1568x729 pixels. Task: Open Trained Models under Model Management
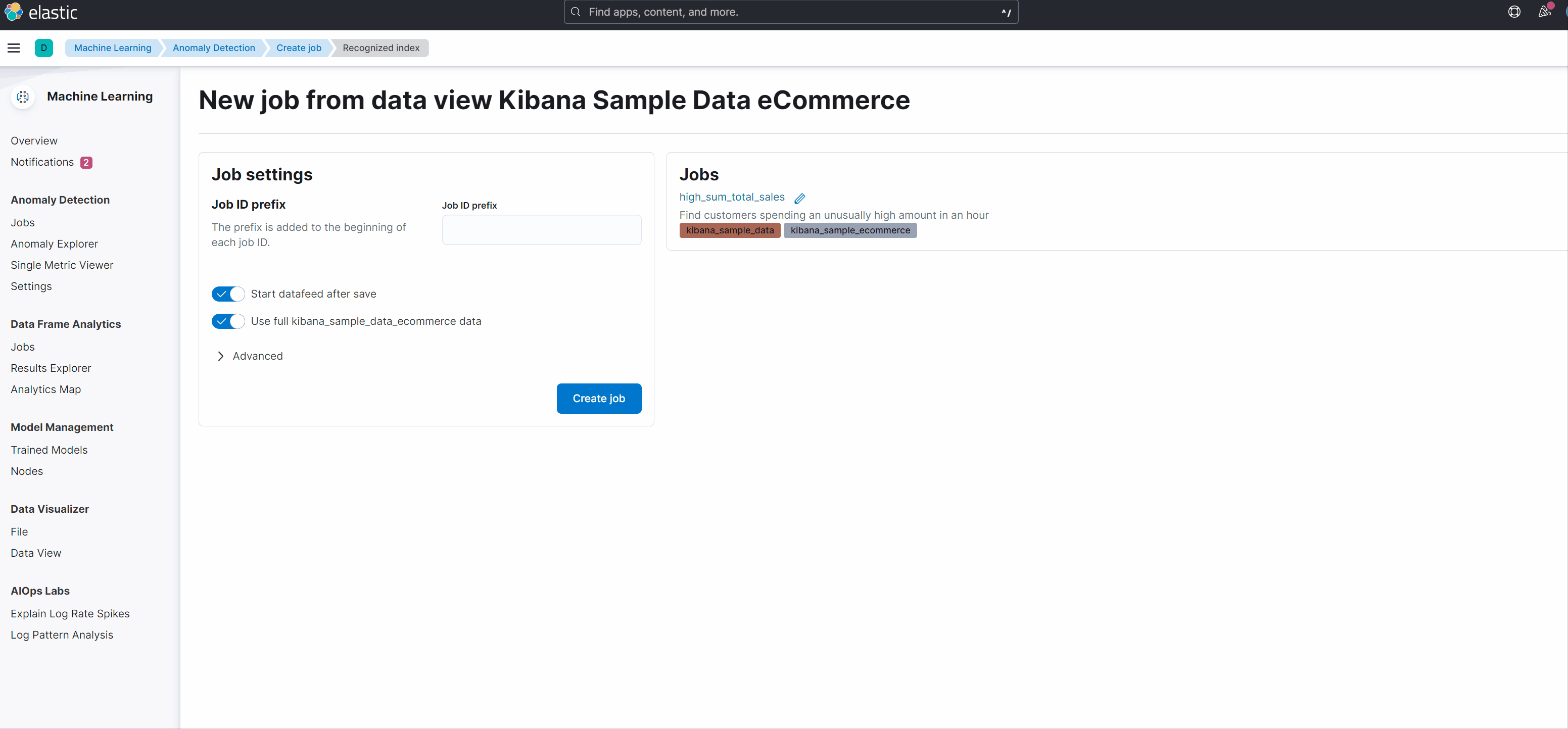(49, 450)
